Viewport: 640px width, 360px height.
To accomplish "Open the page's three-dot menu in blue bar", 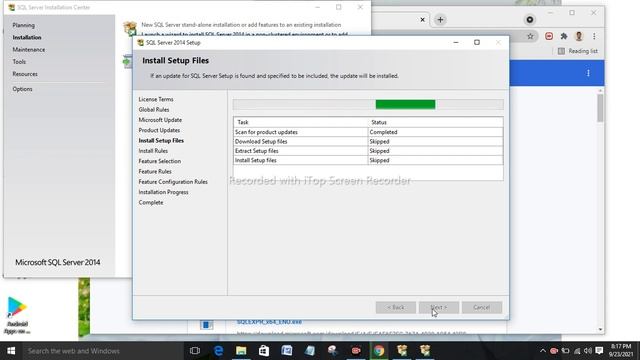I will (588, 73).
